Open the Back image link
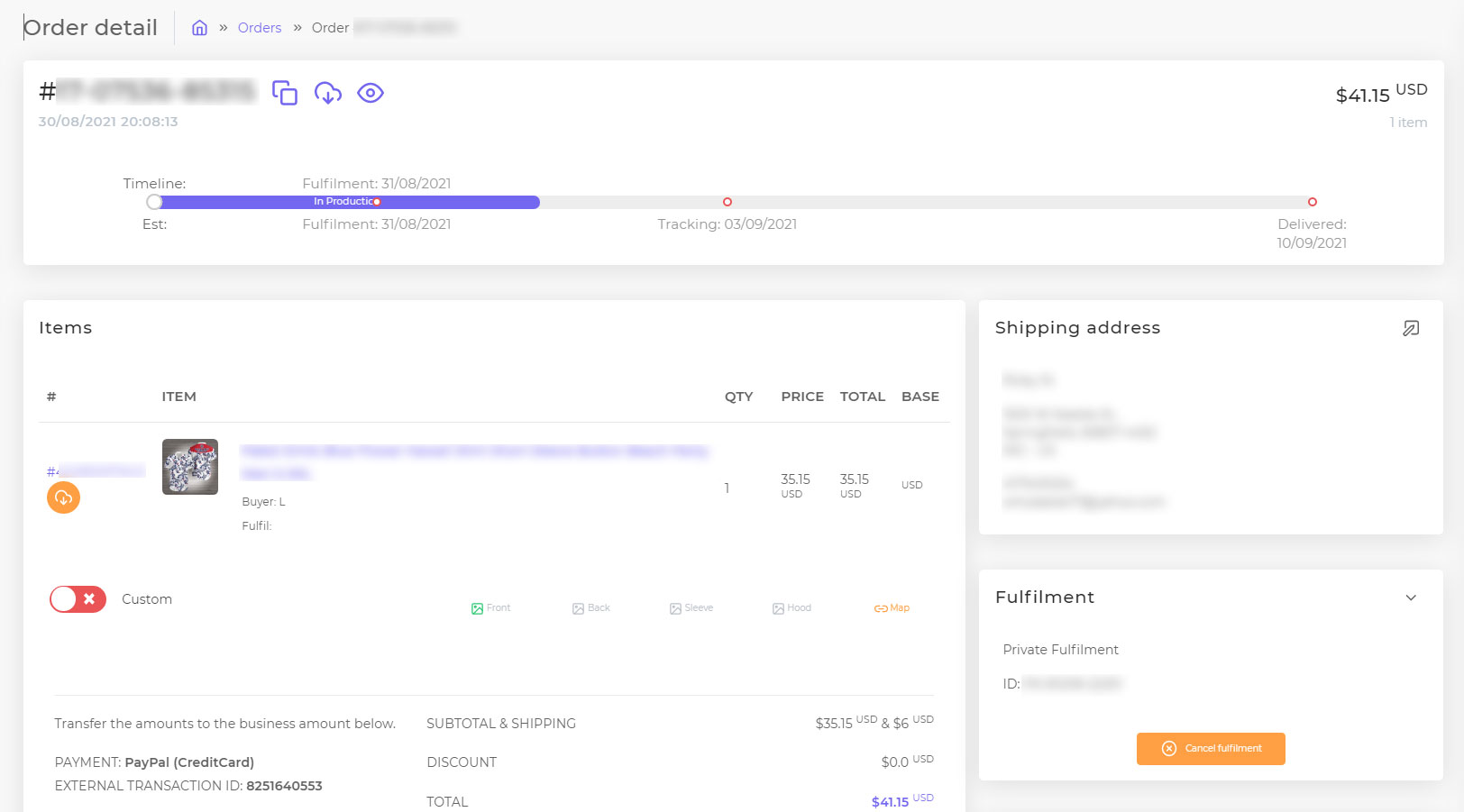 coord(591,608)
